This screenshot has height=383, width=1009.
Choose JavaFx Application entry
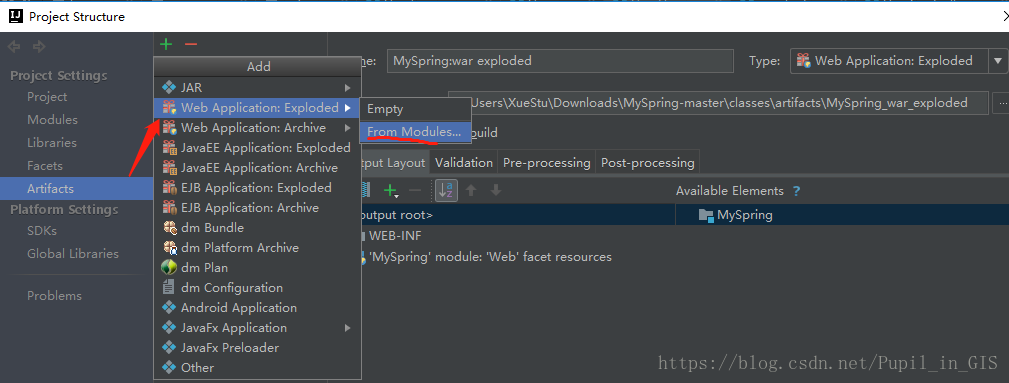[x=257, y=327]
